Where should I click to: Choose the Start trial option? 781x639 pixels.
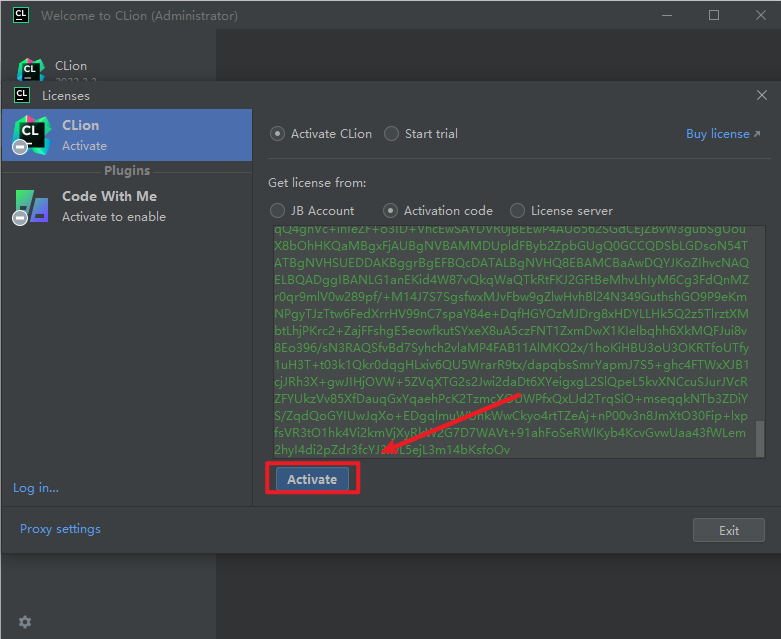[391, 134]
